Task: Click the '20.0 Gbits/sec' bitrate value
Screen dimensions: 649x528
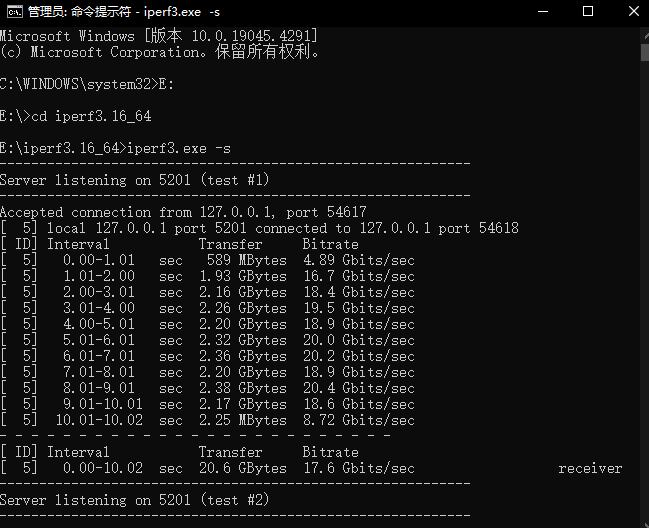Action: (x=358, y=340)
